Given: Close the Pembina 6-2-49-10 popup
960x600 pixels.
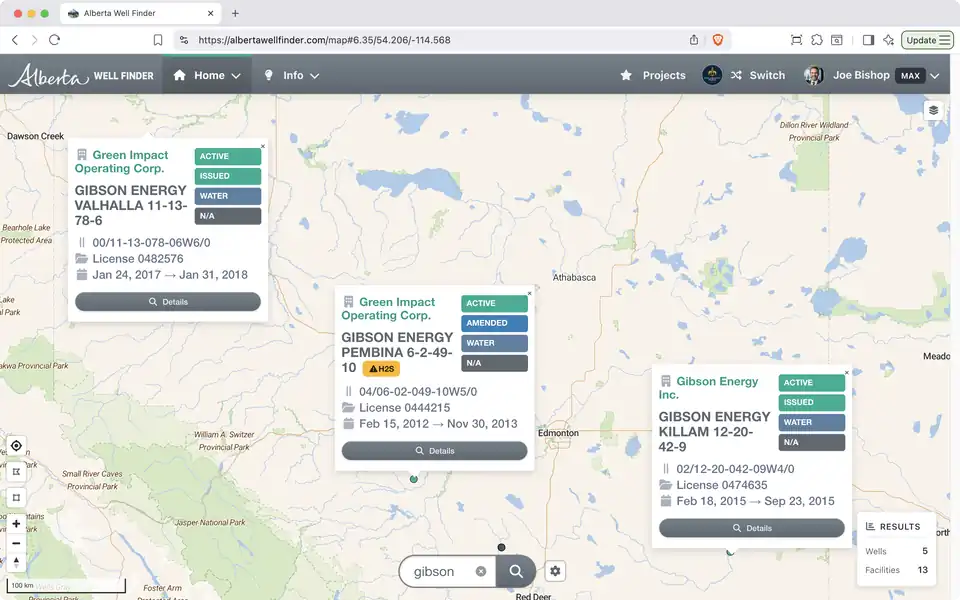Looking at the screenshot, I should 530,293.
